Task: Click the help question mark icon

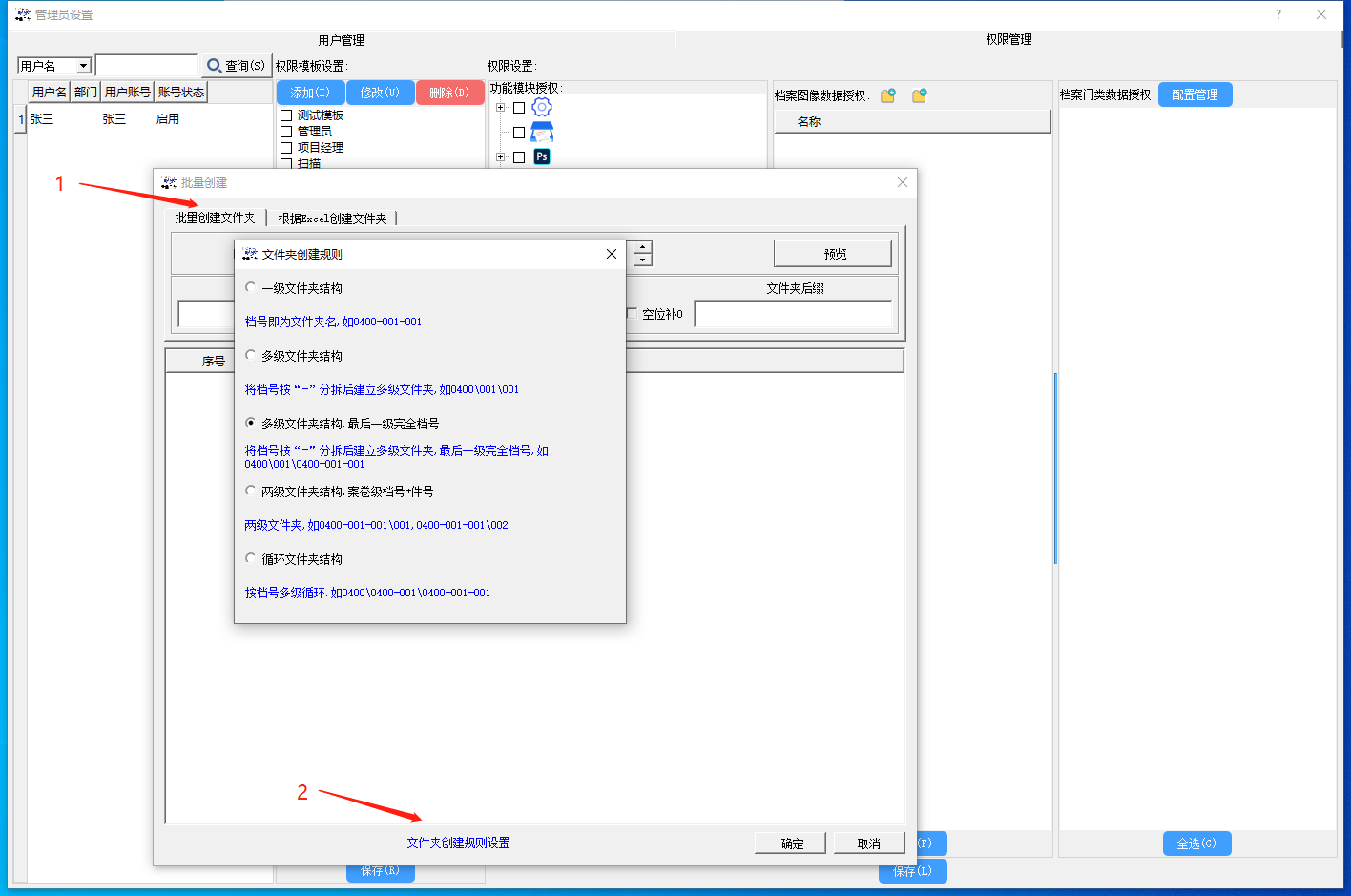Action: pos(1278,14)
